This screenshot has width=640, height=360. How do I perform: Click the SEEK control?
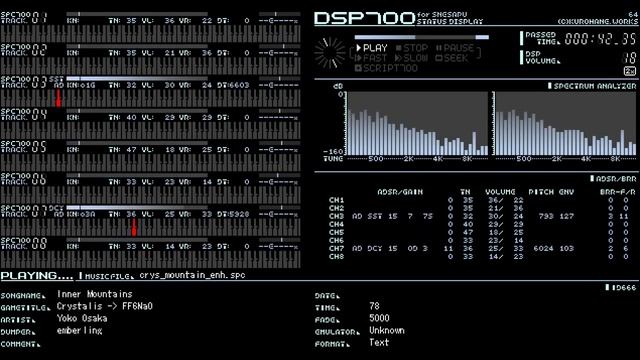click(451, 58)
